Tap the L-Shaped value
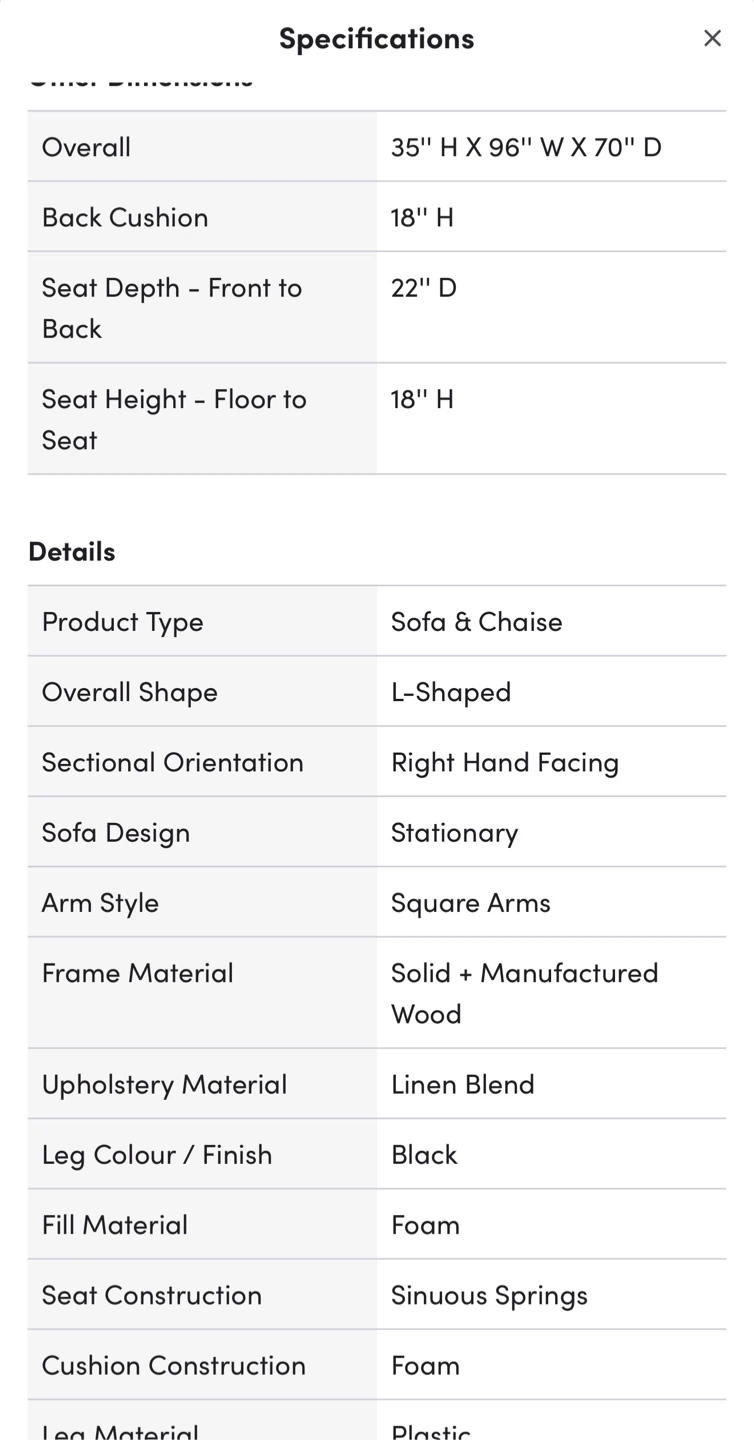Screen dimensions: 754x1440 click(451, 692)
